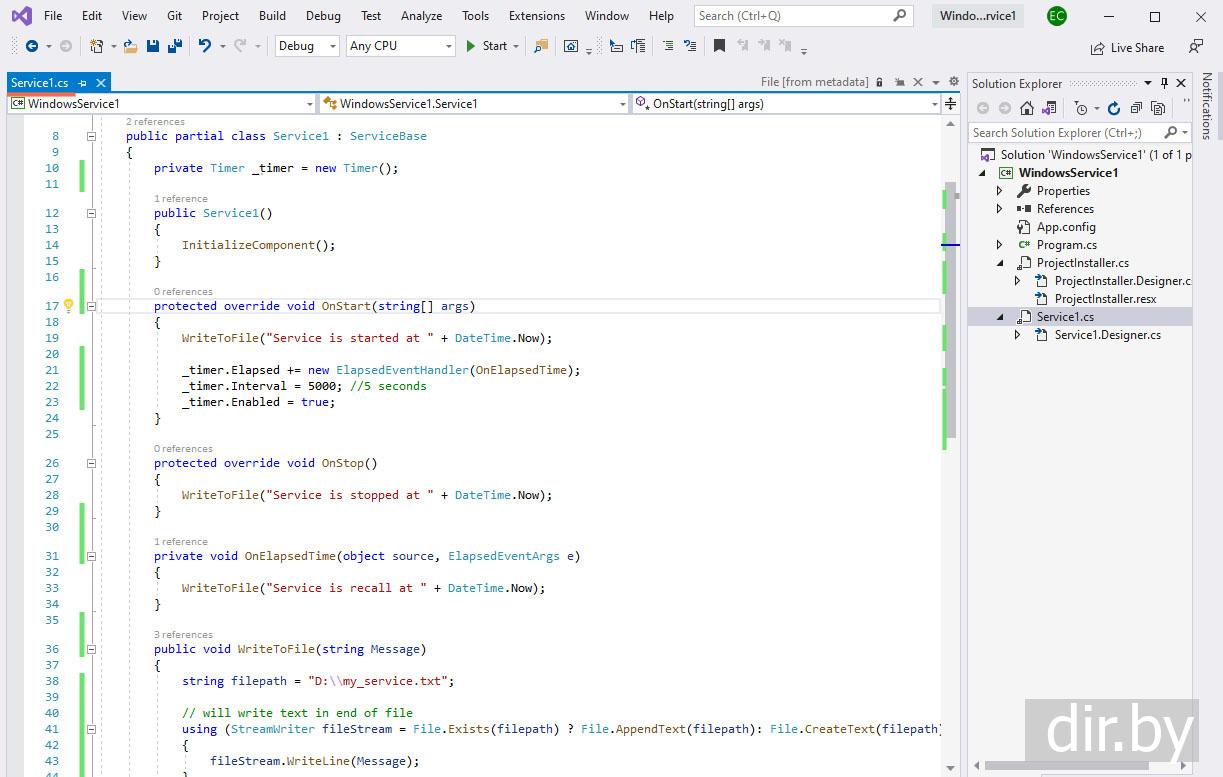Image resolution: width=1223 pixels, height=777 pixels.
Task: Click the Save All toolbar icon
Action: point(174,46)
